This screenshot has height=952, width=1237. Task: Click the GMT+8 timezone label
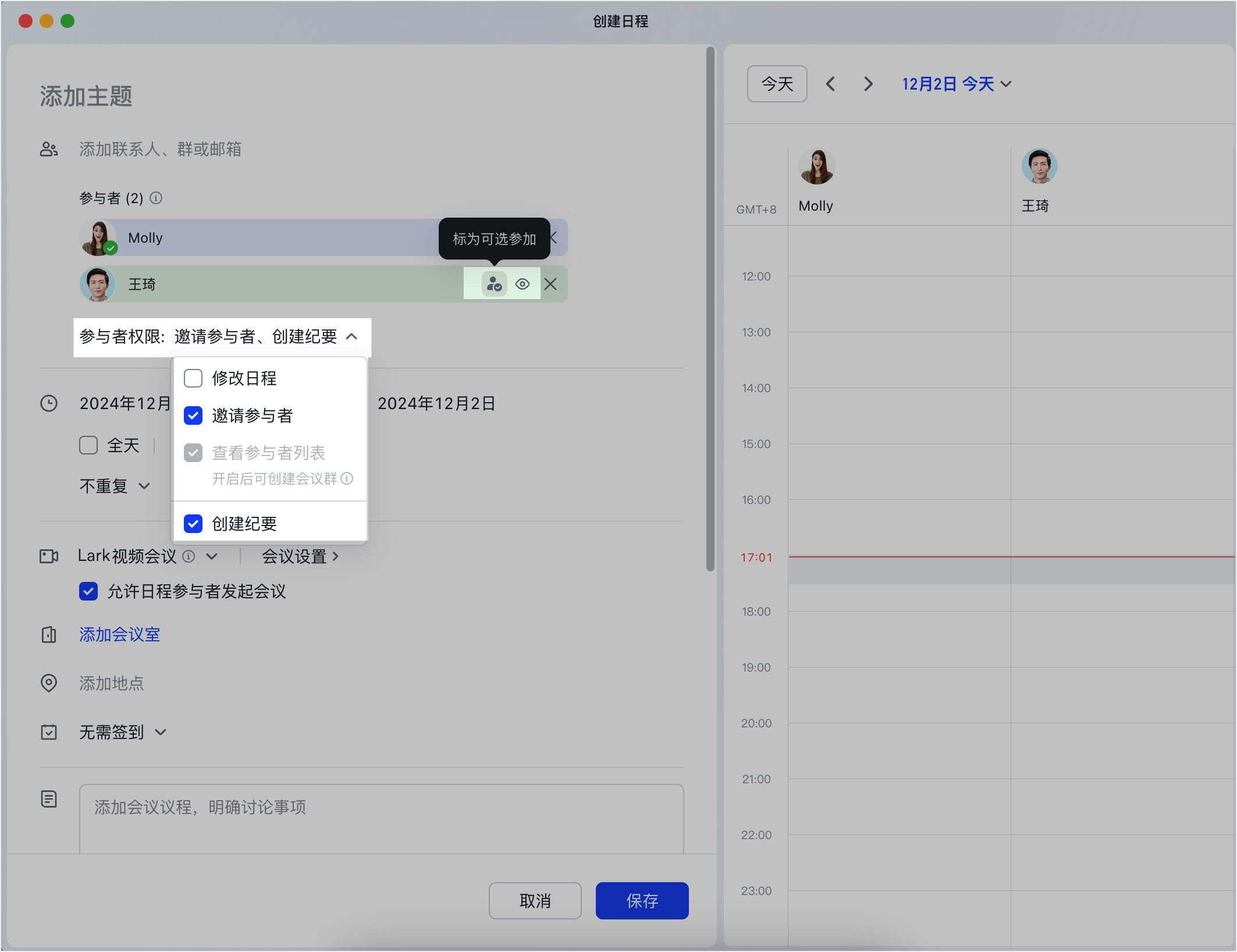tap(756, 209)
